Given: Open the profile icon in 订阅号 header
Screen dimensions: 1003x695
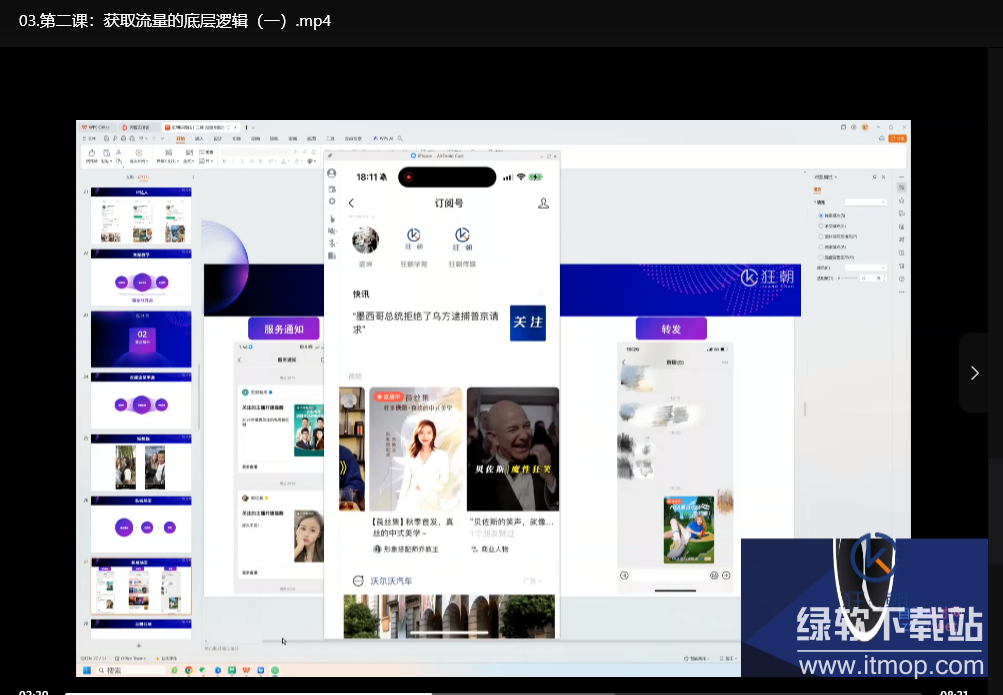Looking at the screenshot, I should 543,203.
